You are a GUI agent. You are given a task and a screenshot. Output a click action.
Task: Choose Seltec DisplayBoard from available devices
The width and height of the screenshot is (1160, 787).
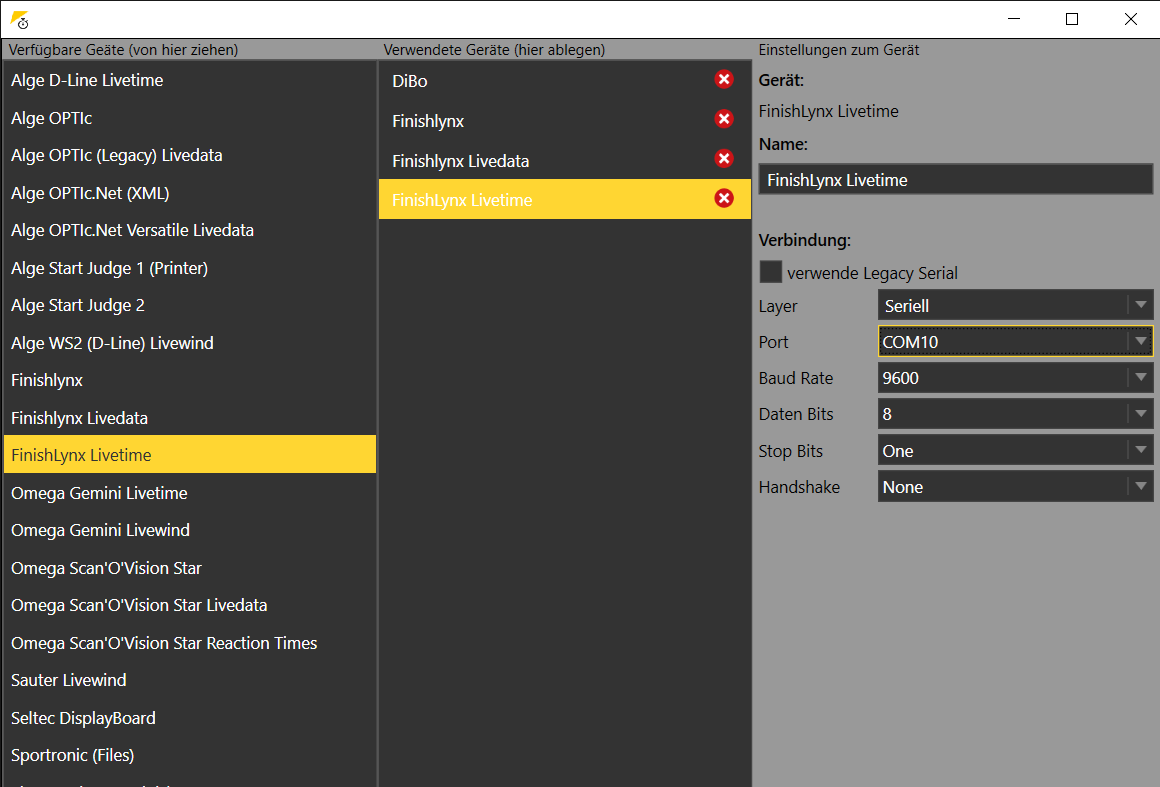click(x=189, y=717)
